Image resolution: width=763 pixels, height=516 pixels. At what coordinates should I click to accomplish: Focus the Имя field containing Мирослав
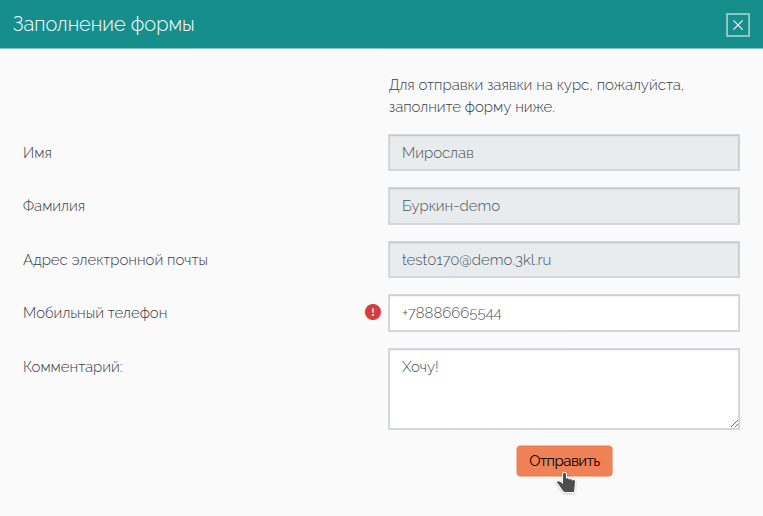point(563,153)
